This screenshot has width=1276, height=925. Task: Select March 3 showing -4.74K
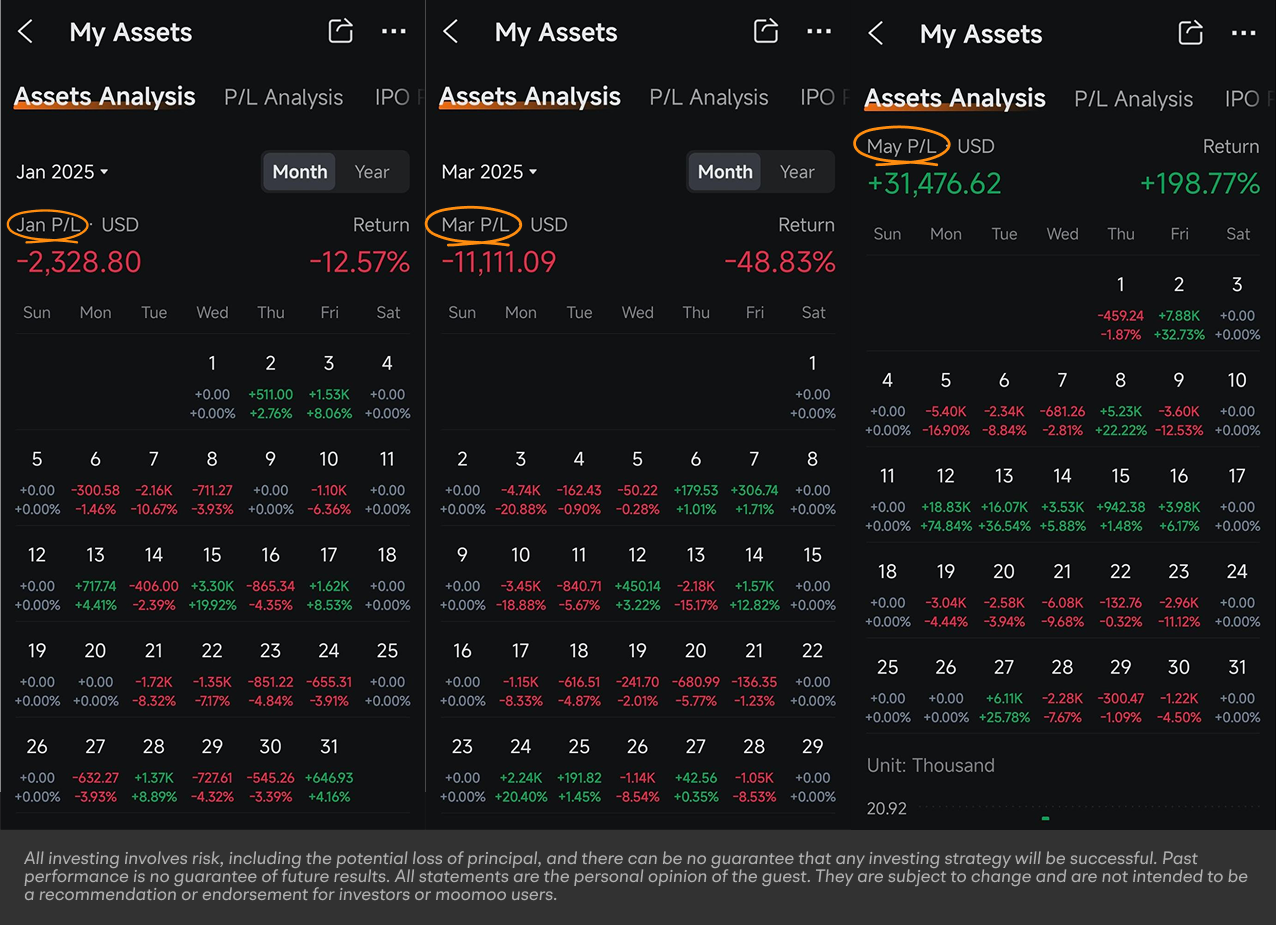click(520, 482)
